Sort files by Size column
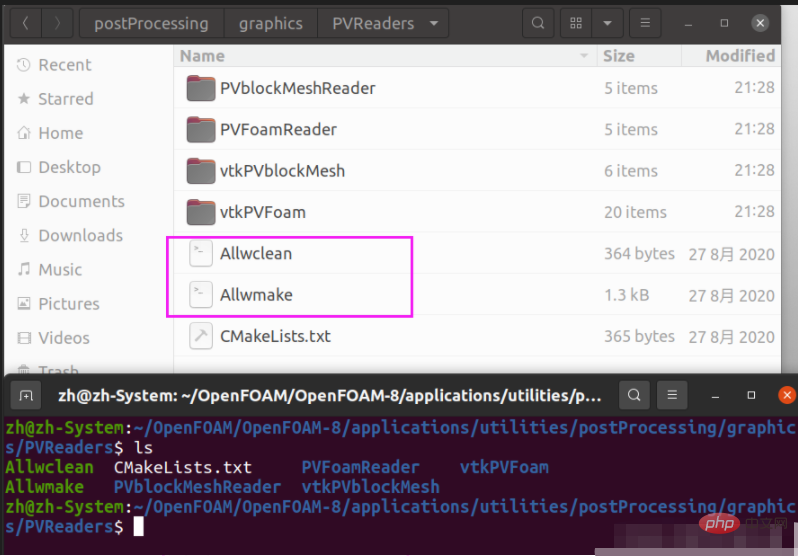 pyautogui.click(x=639, y=56)
